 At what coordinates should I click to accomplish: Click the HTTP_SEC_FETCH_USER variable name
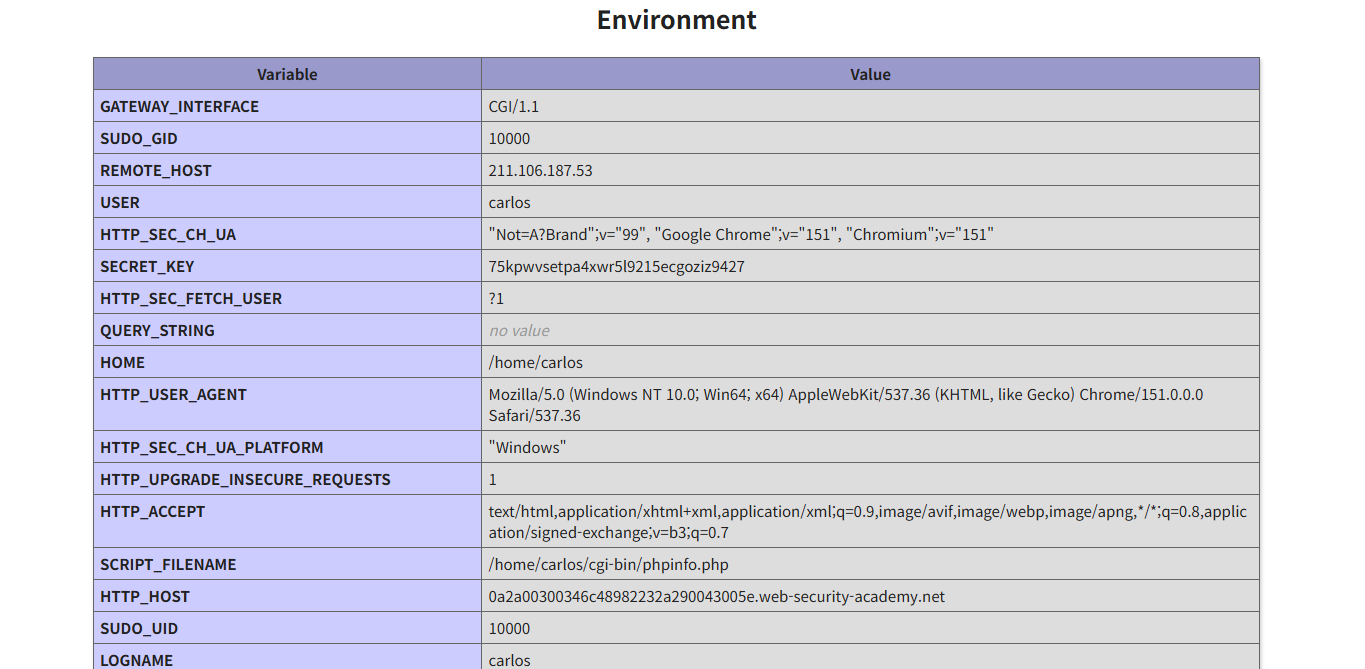191,298
